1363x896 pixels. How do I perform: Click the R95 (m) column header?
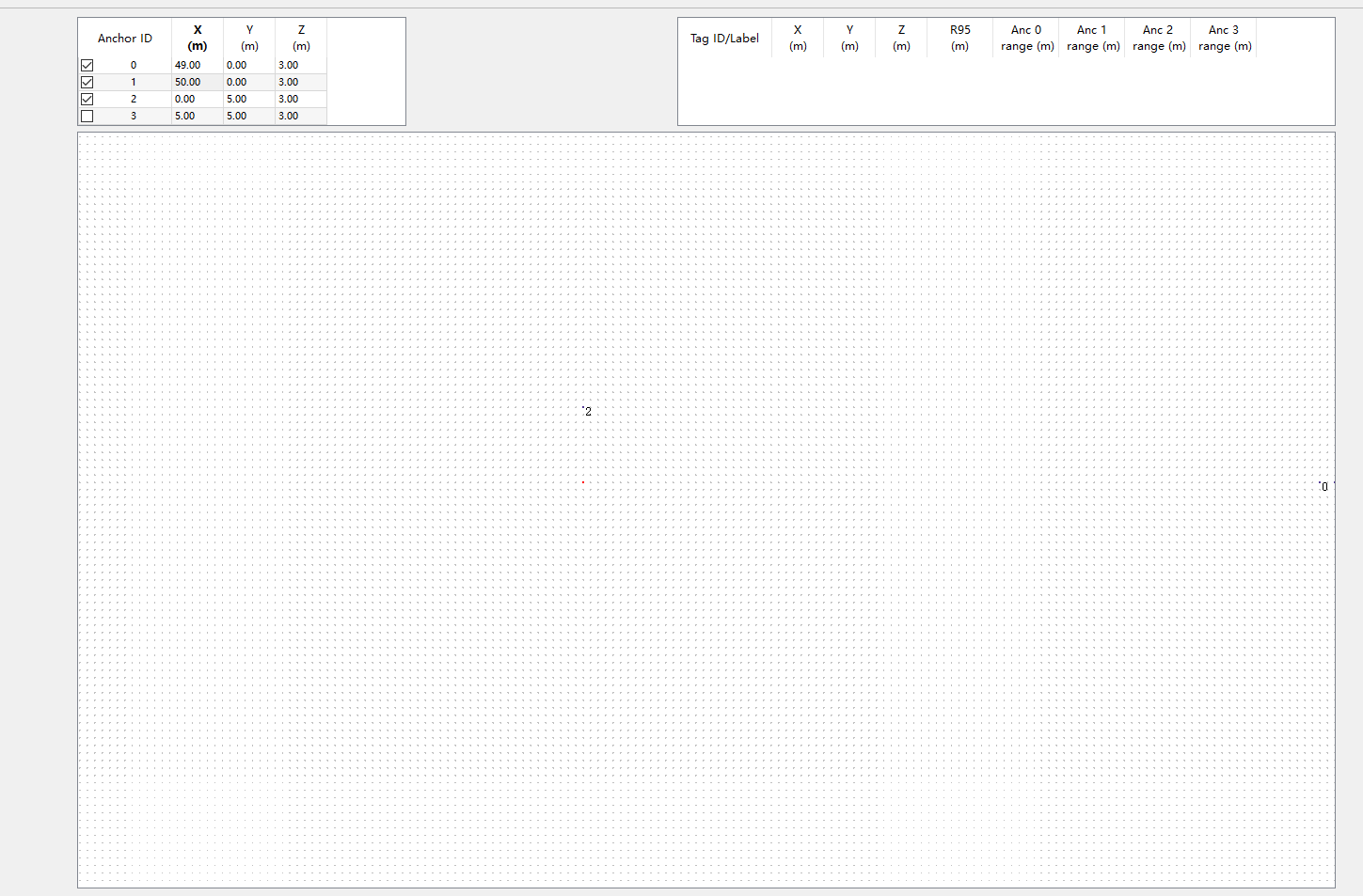click(959, 39)
